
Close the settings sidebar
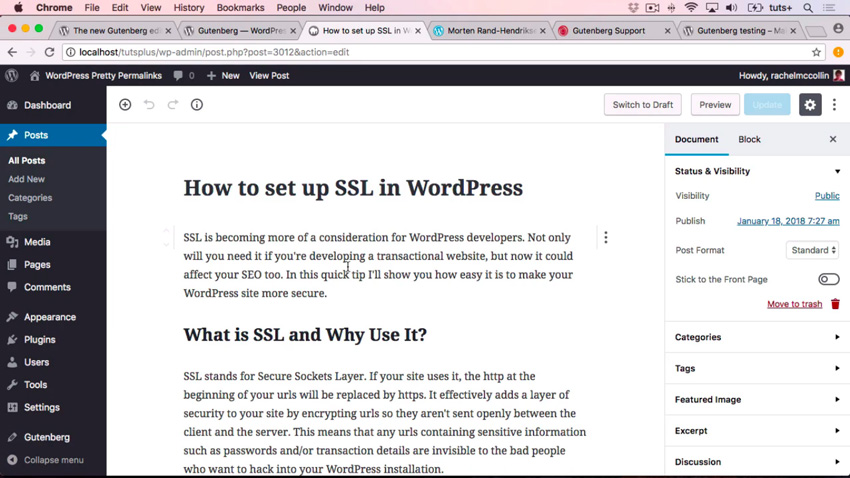[833, 139]
